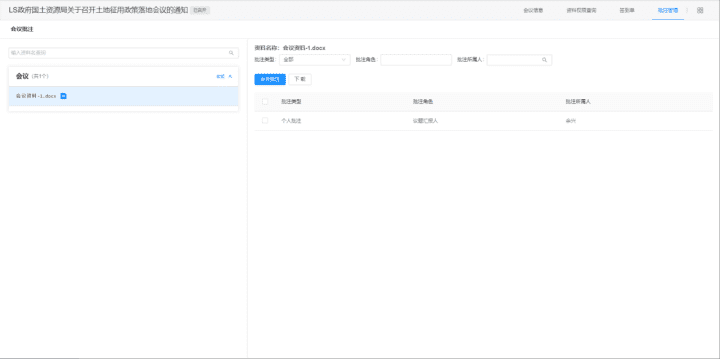Click the blue docx file icon beside 会议资料-1.docx
Image resolution: width=720 pixels, height=360 pixels.
[64, 96]
